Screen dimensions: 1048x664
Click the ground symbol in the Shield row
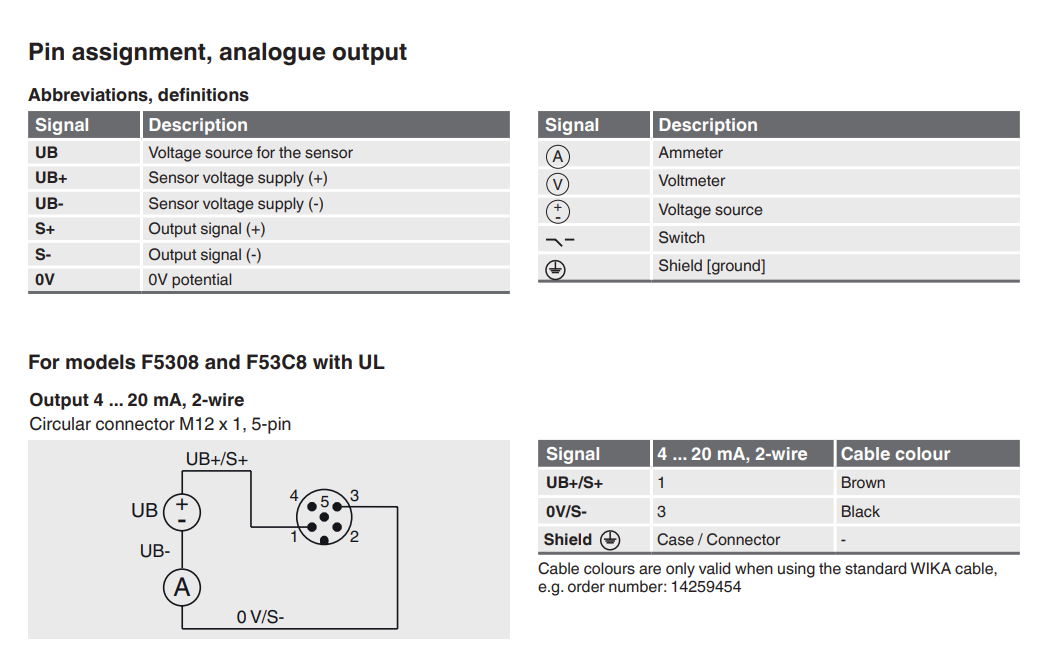(x=610, y=540)
